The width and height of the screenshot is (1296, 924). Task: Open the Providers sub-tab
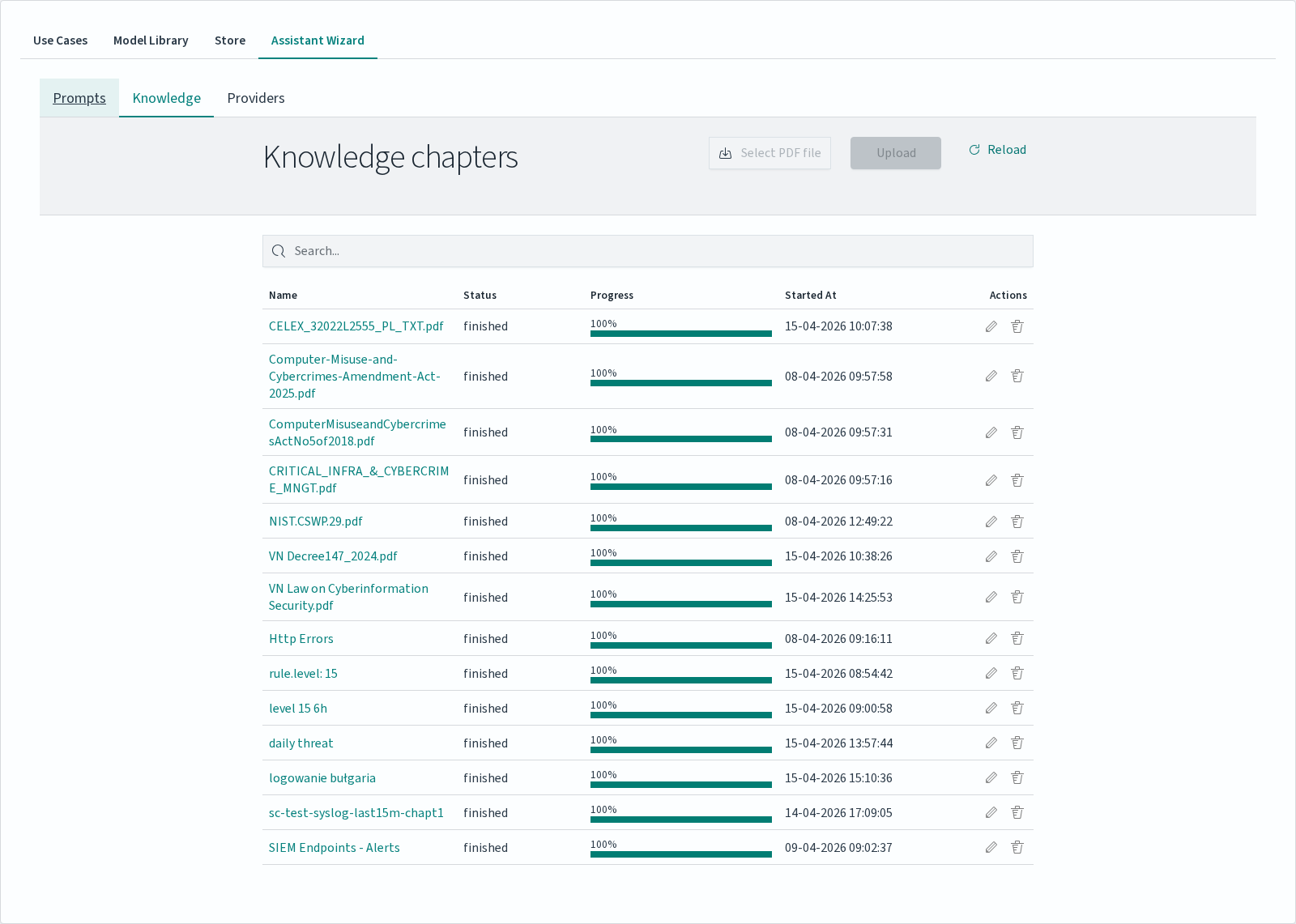[256, 98]
